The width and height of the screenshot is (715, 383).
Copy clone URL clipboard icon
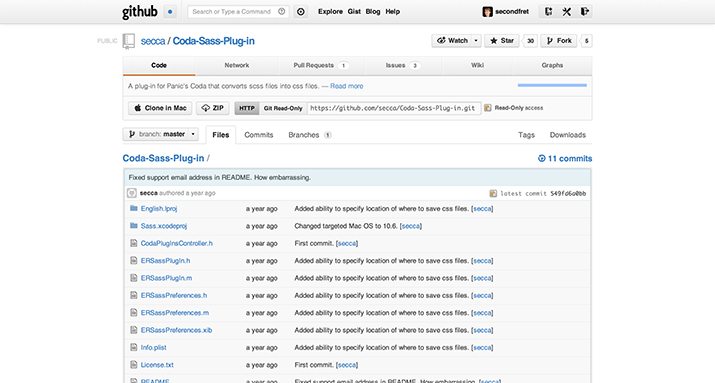(x=487, y=108)
